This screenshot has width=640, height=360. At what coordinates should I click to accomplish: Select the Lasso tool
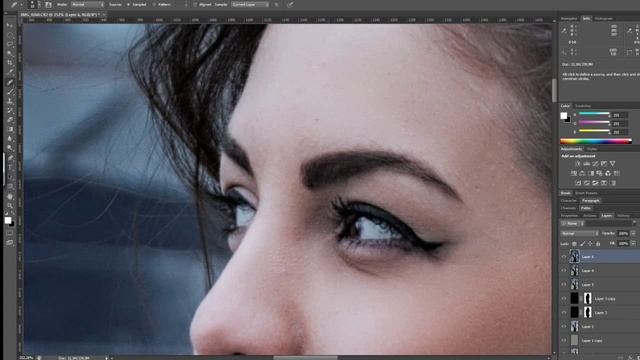pos(10,44)
